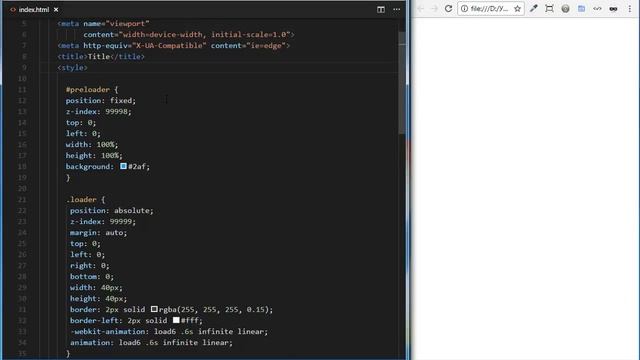Click the 'height: 100%;' line

[x=94, y=156]
